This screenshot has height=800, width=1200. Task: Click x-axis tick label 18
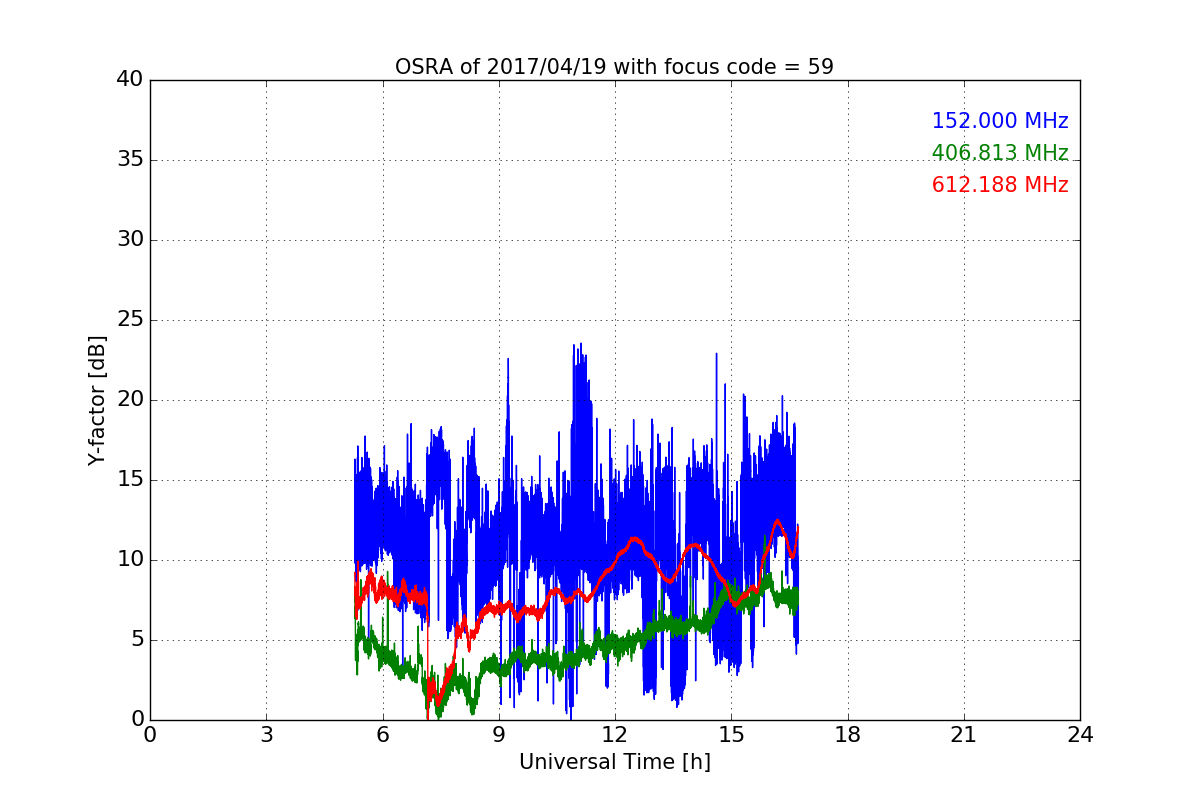point(847,735)
